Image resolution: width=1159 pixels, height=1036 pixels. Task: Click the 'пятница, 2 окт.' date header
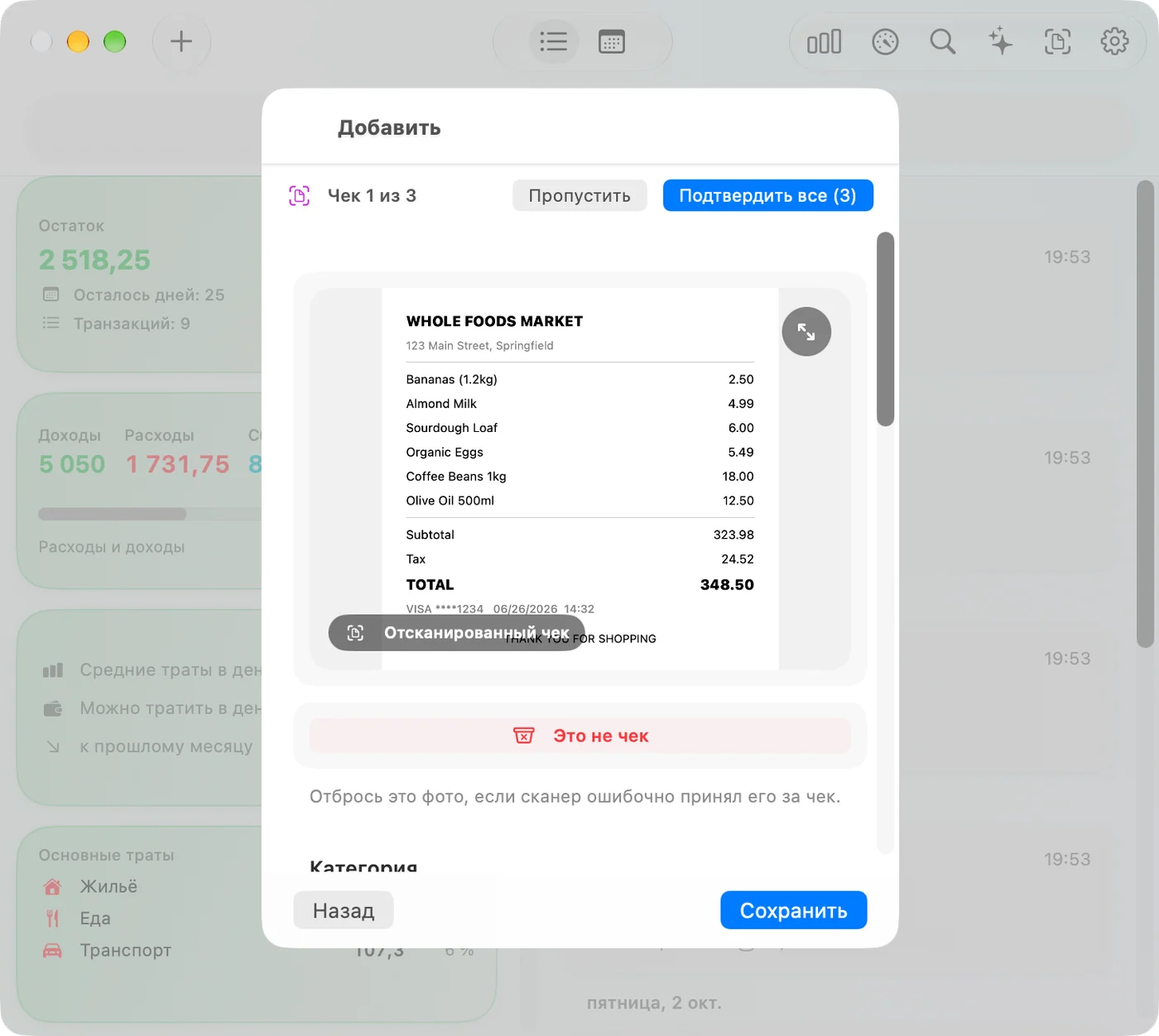tap(654, 1003)
